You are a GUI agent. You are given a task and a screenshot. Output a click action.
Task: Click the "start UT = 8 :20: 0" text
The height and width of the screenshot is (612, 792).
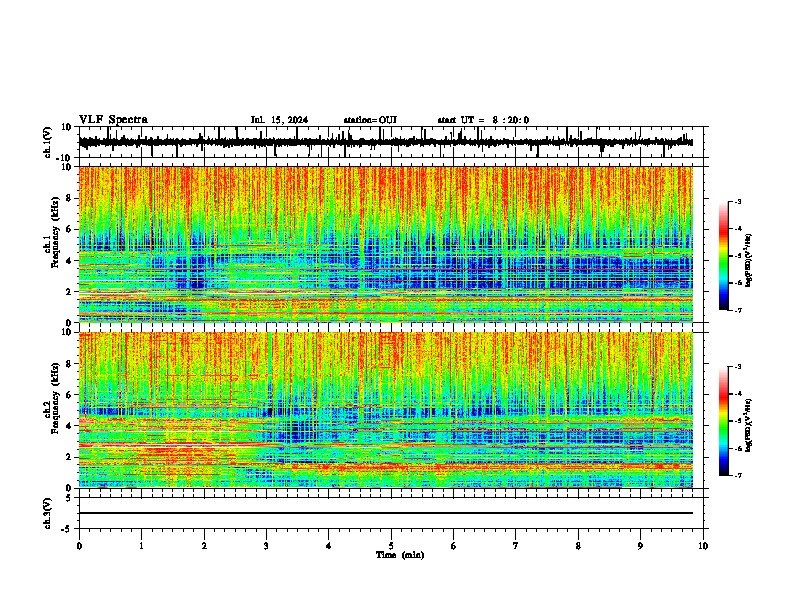[x=483, y=120]
